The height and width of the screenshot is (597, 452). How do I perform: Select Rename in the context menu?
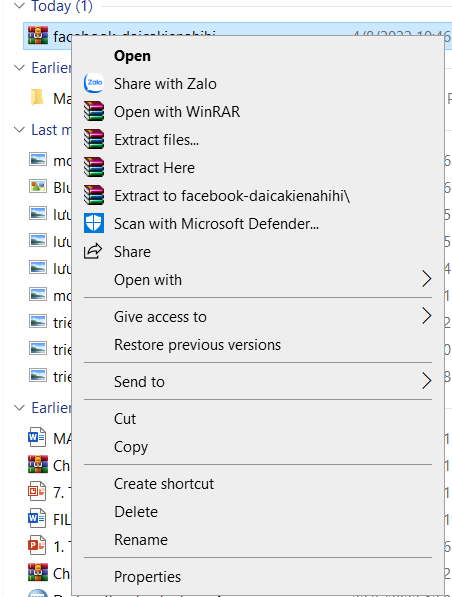click(x=141, y=540)
